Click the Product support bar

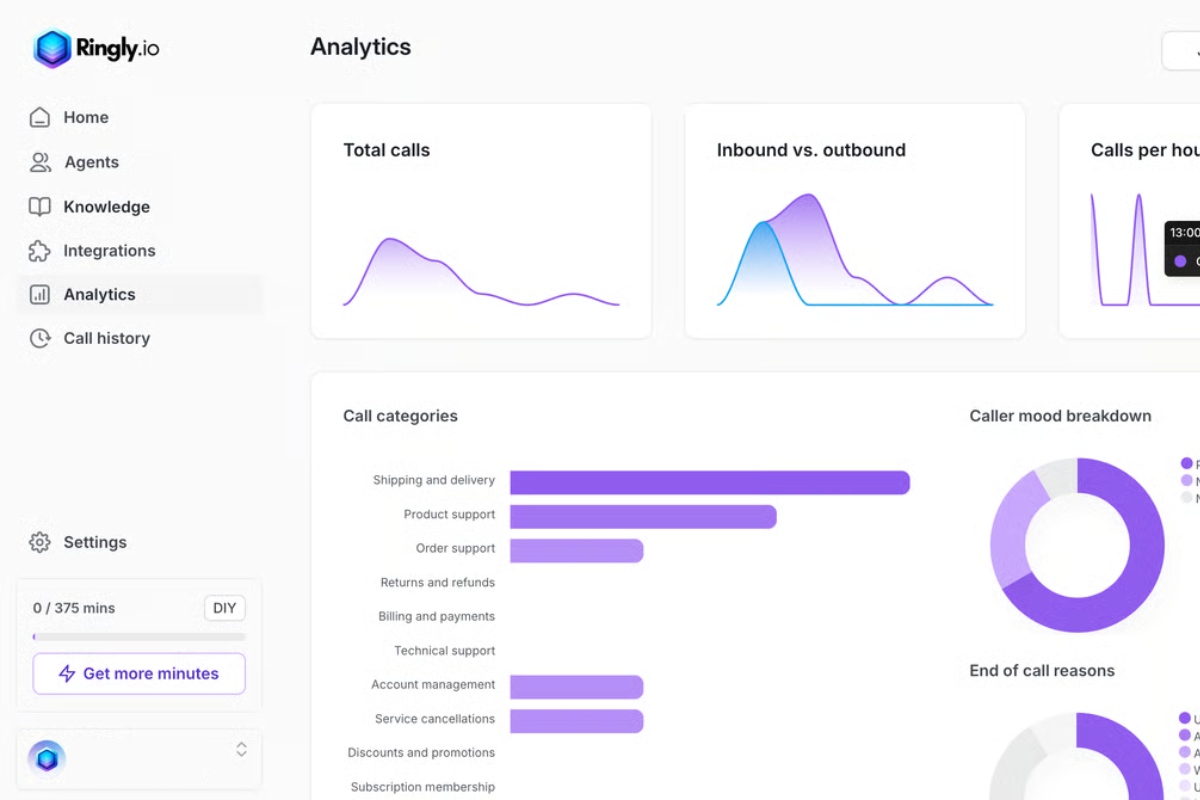[643, 516]
